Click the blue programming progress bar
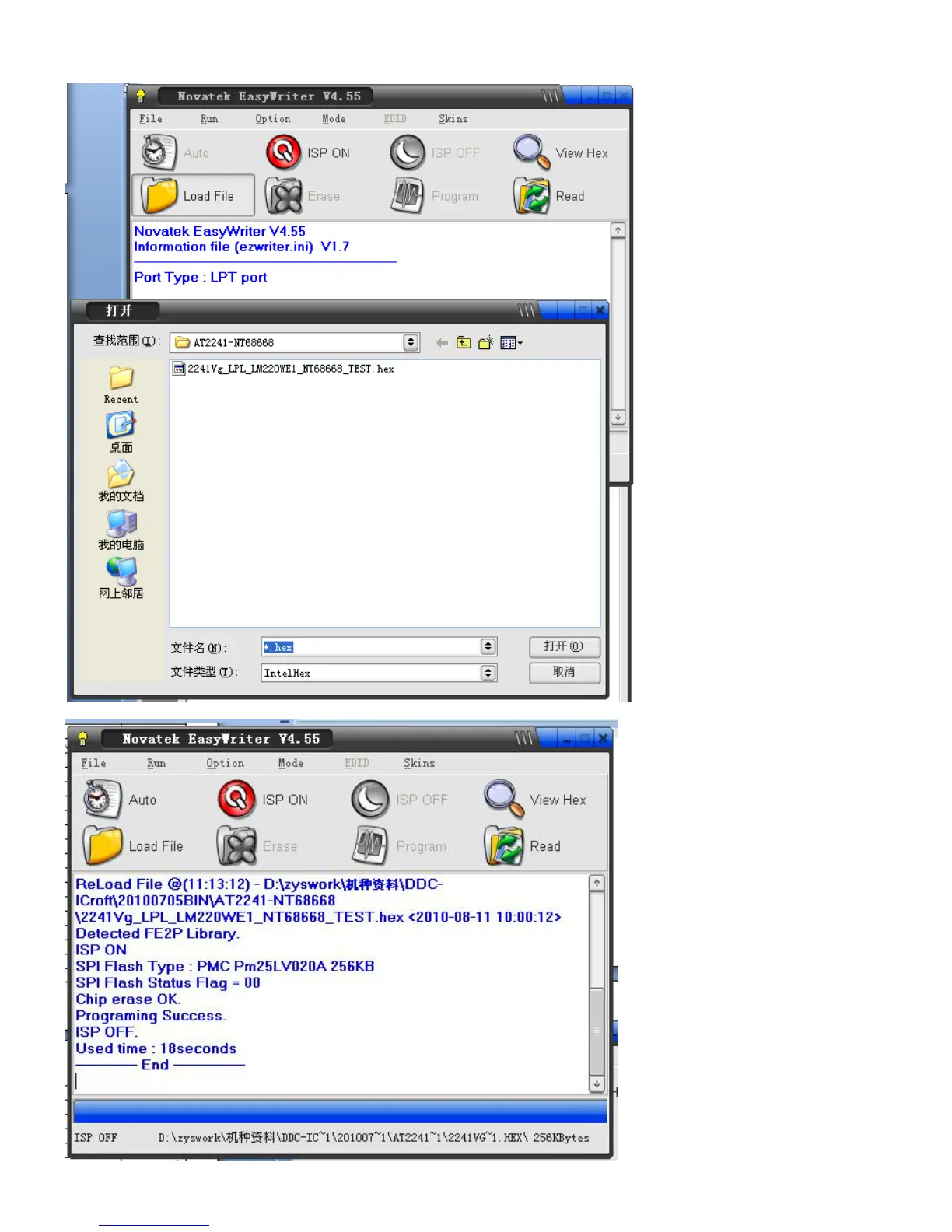 point(340,1110)
